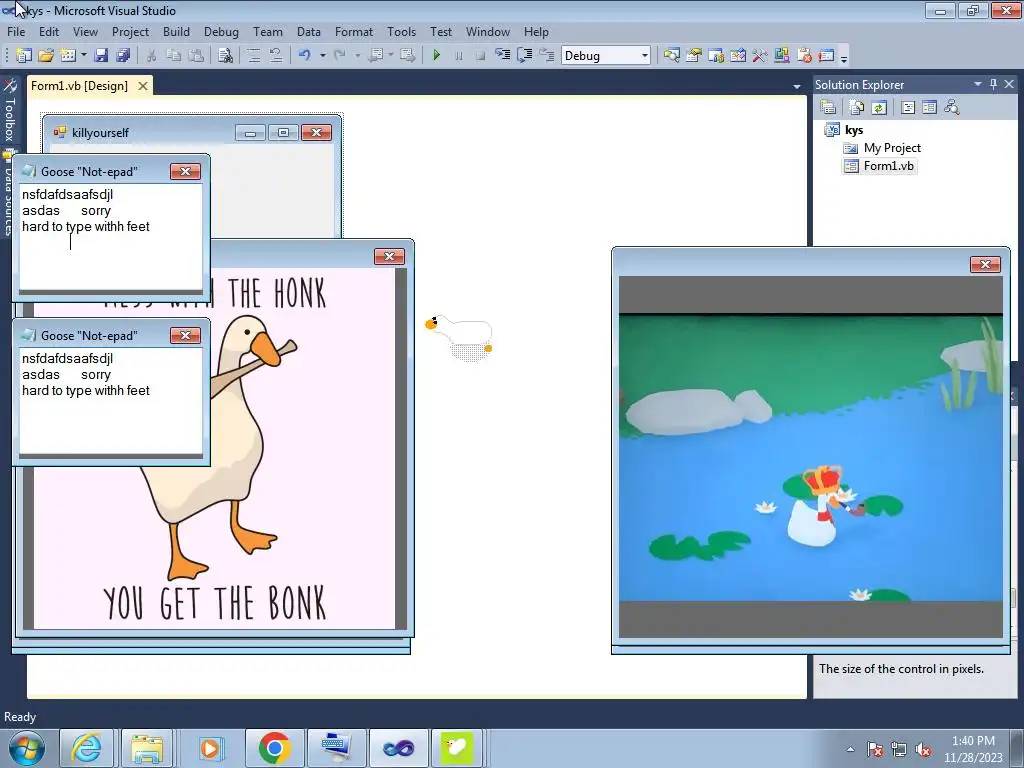The image size is (1024, 768).
Task: Close the Form1.vb [Design] tab
Action: (x=142, y=86)
